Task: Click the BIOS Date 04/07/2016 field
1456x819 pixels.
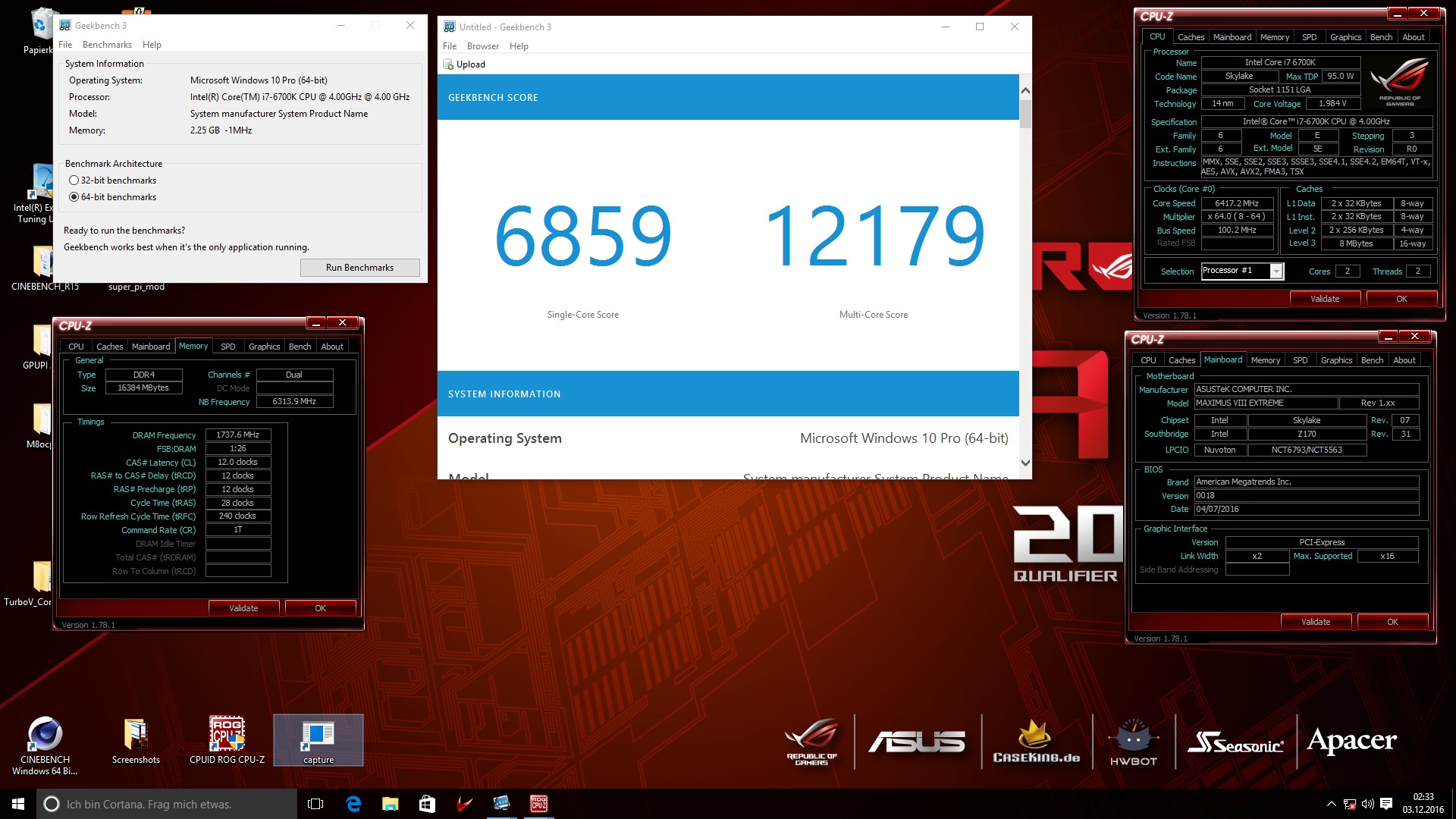Action: click(1306, 510)
